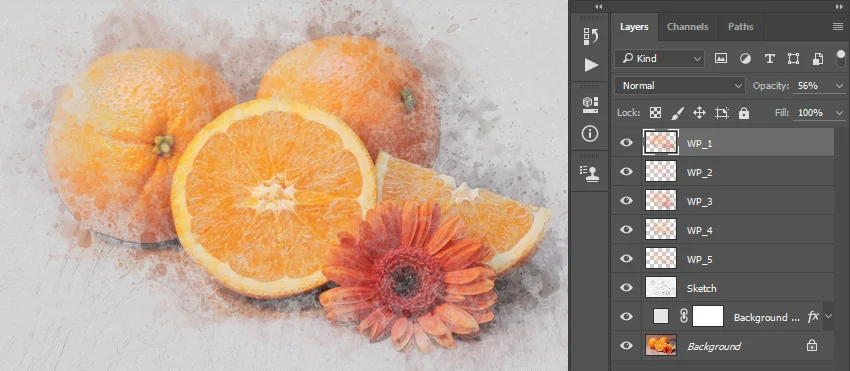This screenshot has height=371, width=850.
Task: Click the Sketch layer name
Action: coord(701,288)
